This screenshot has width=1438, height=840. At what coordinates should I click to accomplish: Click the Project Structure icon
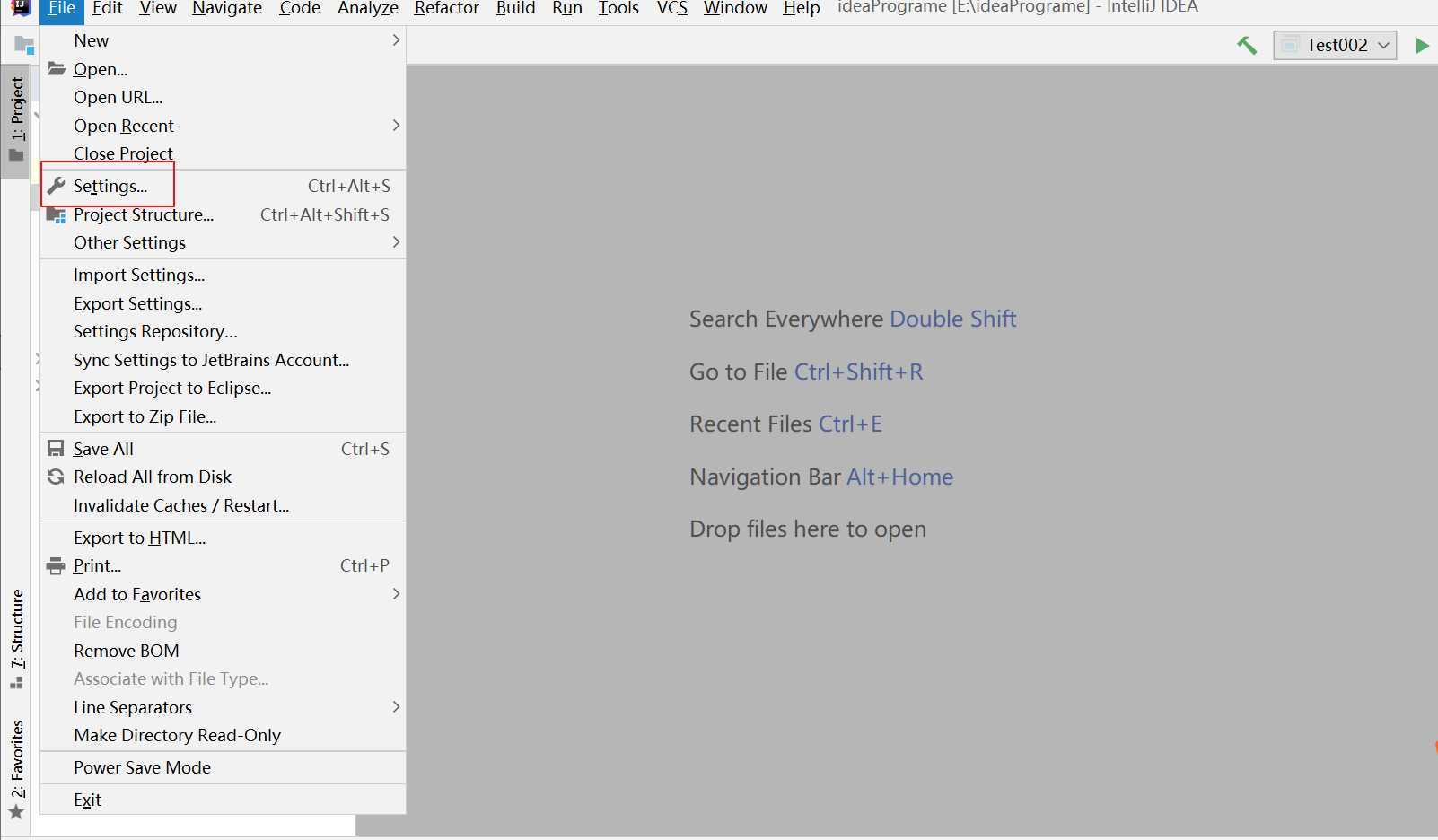(x=56, y=214)
